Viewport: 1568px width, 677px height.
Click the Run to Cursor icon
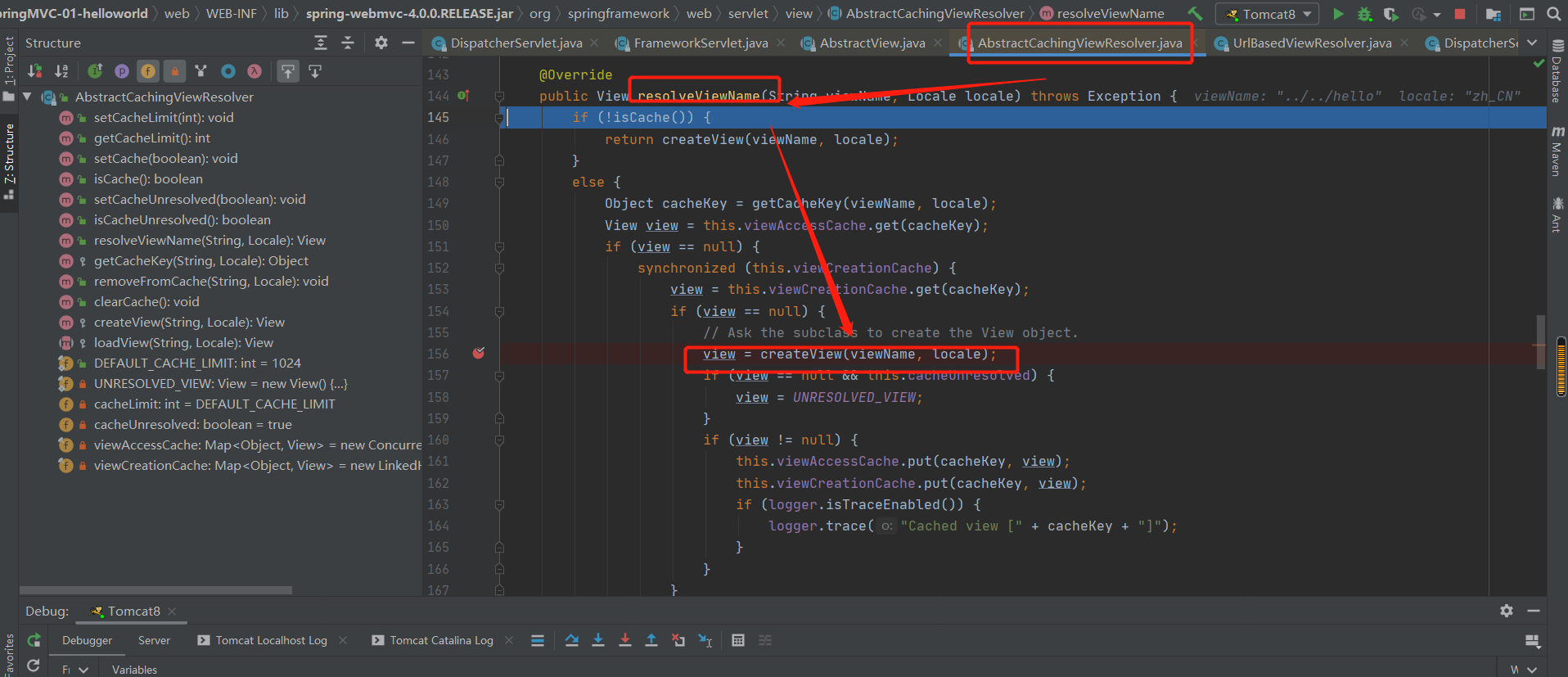(705, 640)
